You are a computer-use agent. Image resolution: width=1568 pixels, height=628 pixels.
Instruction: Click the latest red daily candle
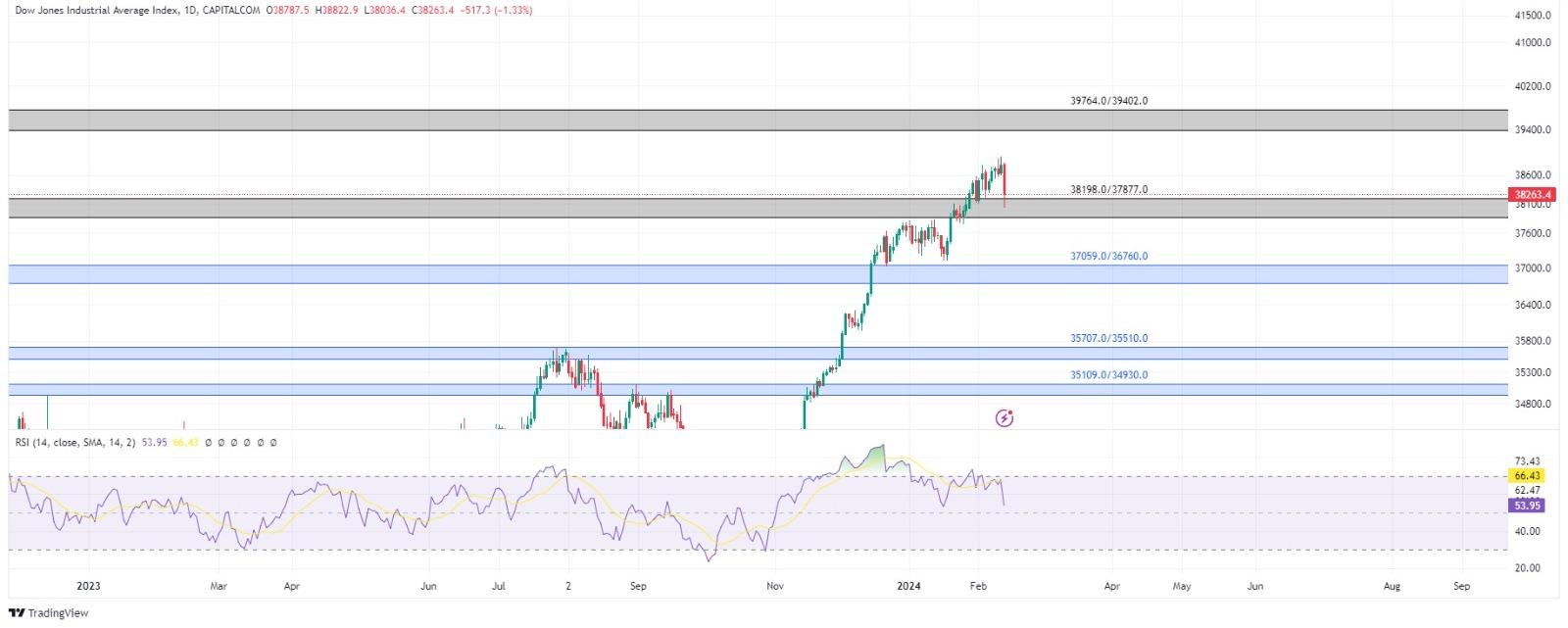click(x=1005, y=184)
